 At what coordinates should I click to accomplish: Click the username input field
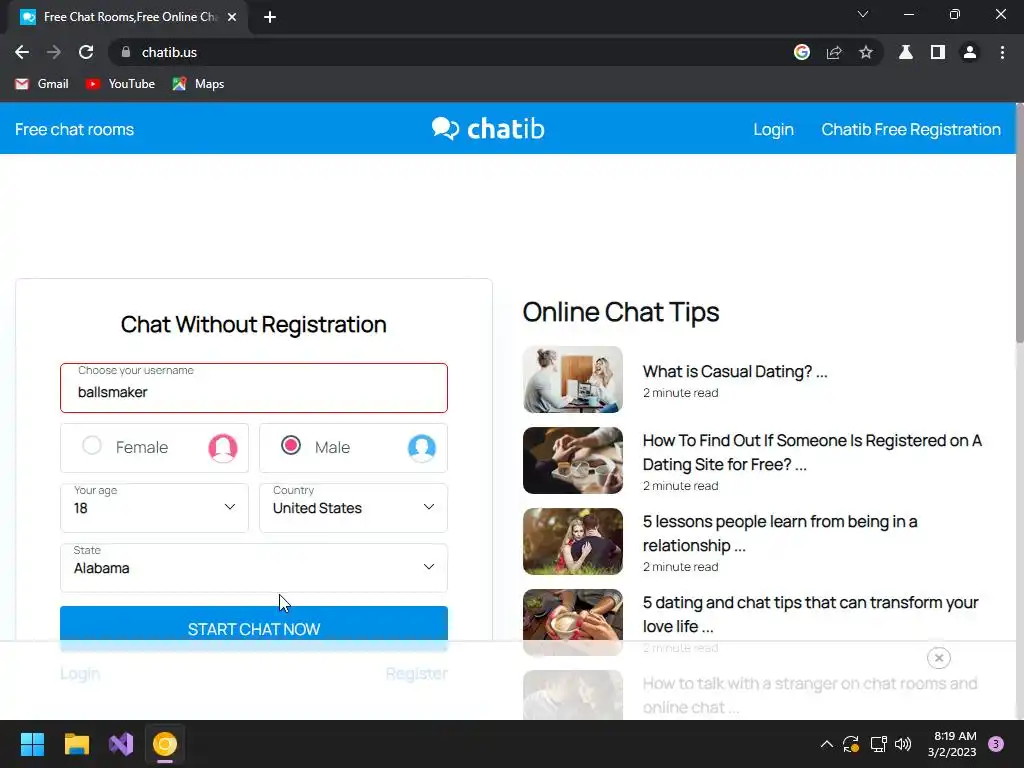[254, 388]
